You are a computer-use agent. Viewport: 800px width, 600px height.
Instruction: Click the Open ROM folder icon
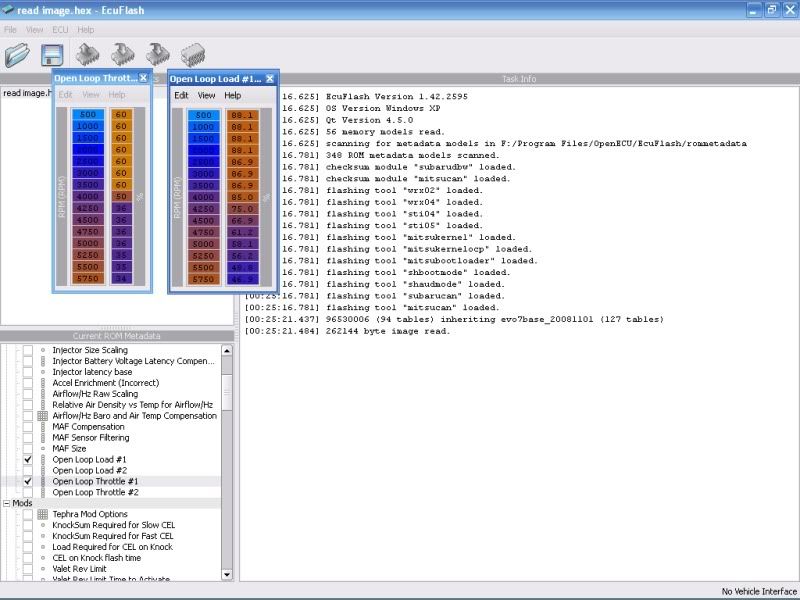pos(18,55)
